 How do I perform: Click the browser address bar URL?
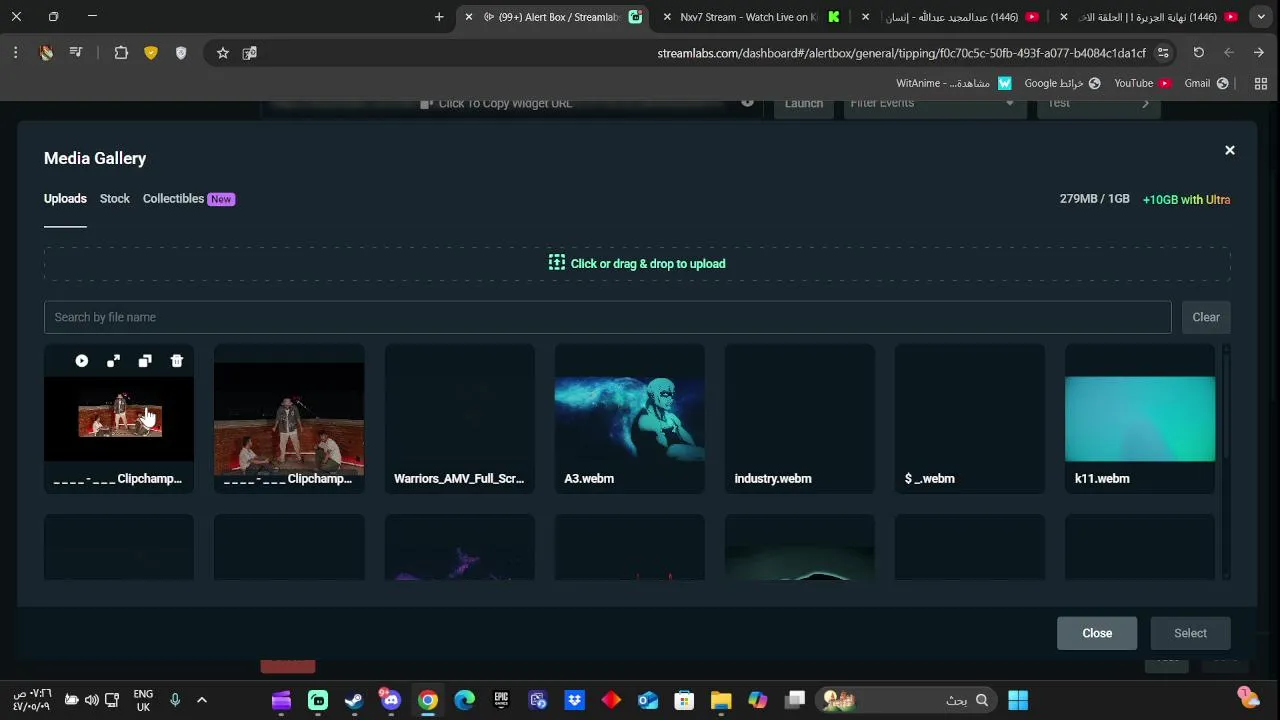point(902,53)
